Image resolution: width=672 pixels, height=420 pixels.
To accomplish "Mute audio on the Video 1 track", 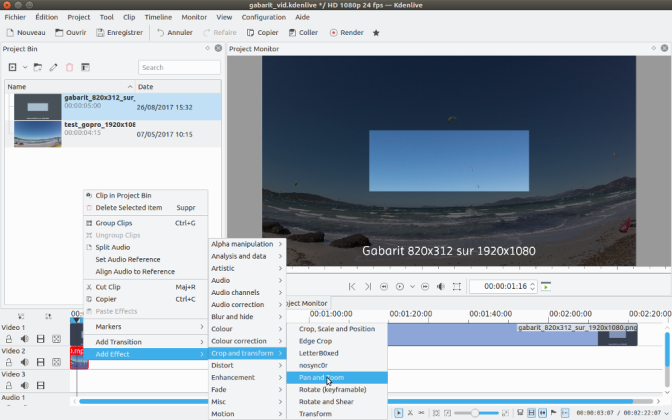I will (24, 339).
